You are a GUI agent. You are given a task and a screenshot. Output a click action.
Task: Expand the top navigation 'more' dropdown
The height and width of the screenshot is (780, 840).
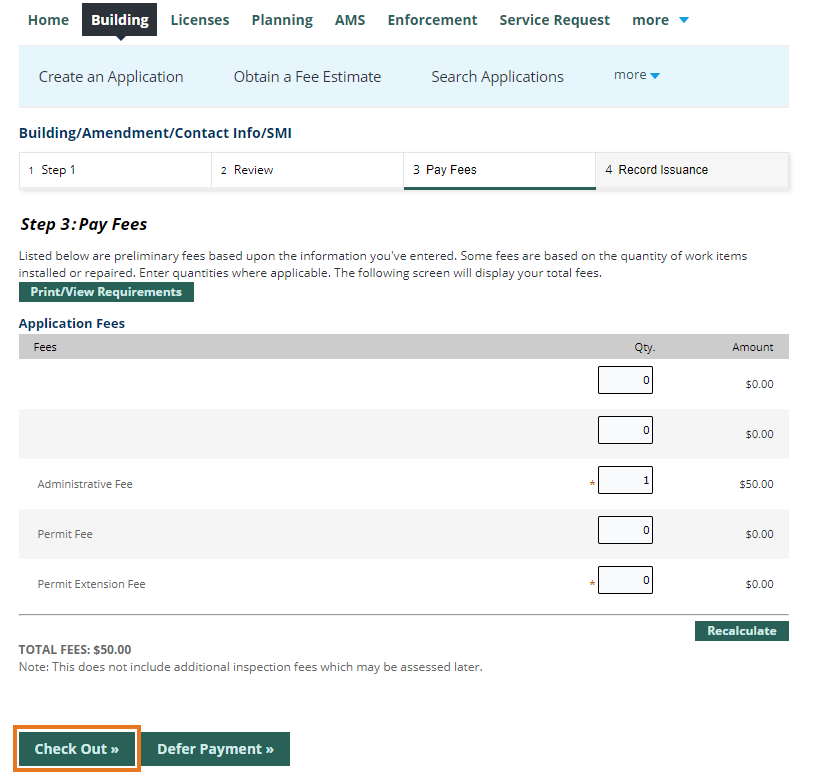tap(660, 20)
